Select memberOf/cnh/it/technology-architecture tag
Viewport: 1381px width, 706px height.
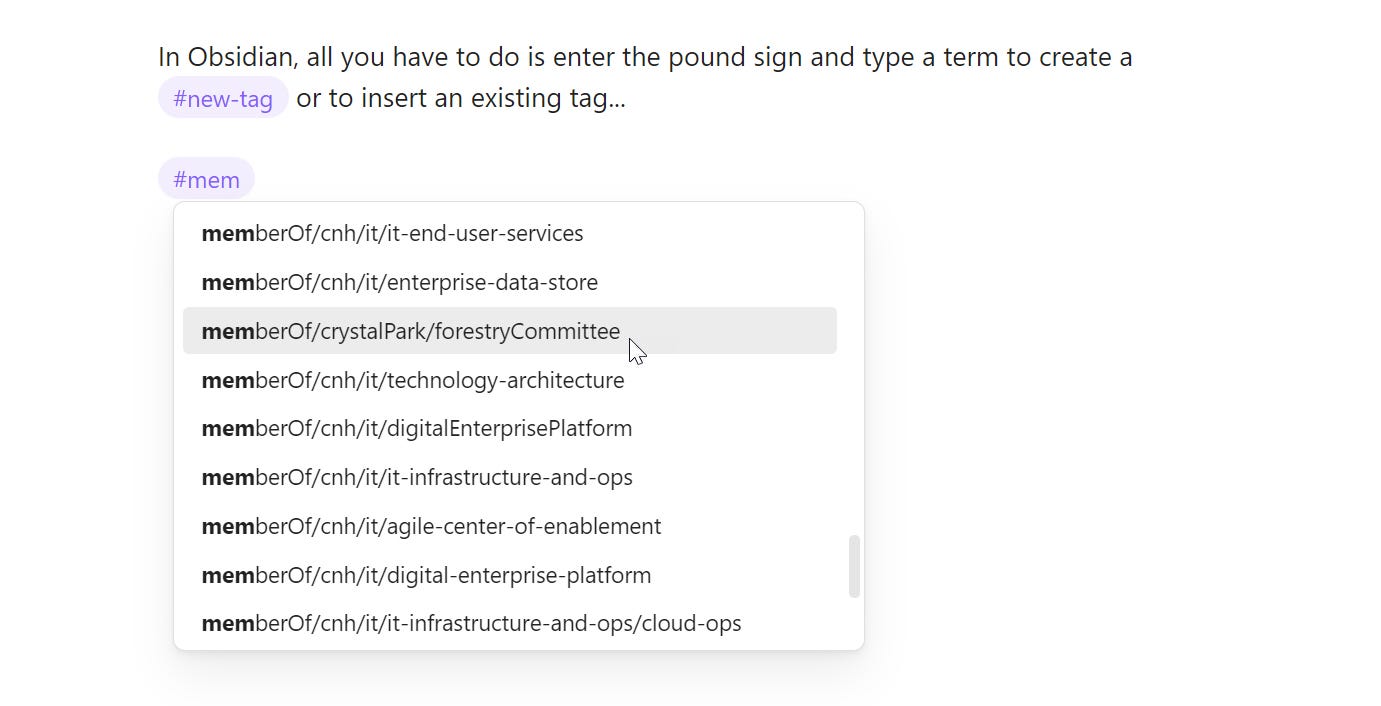coord(509,380)
